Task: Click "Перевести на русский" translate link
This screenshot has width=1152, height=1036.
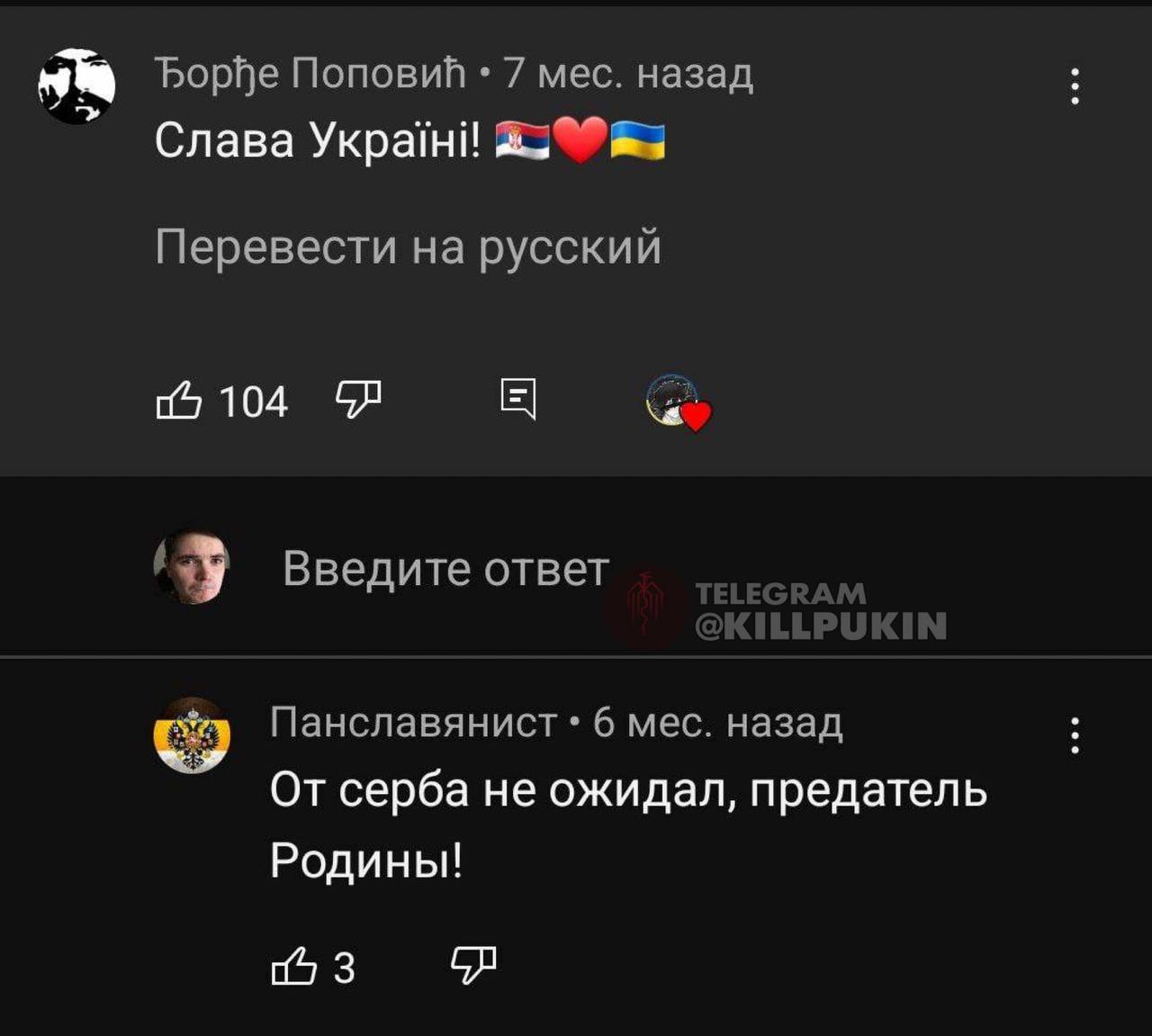Action: click(x=408, y=246)
